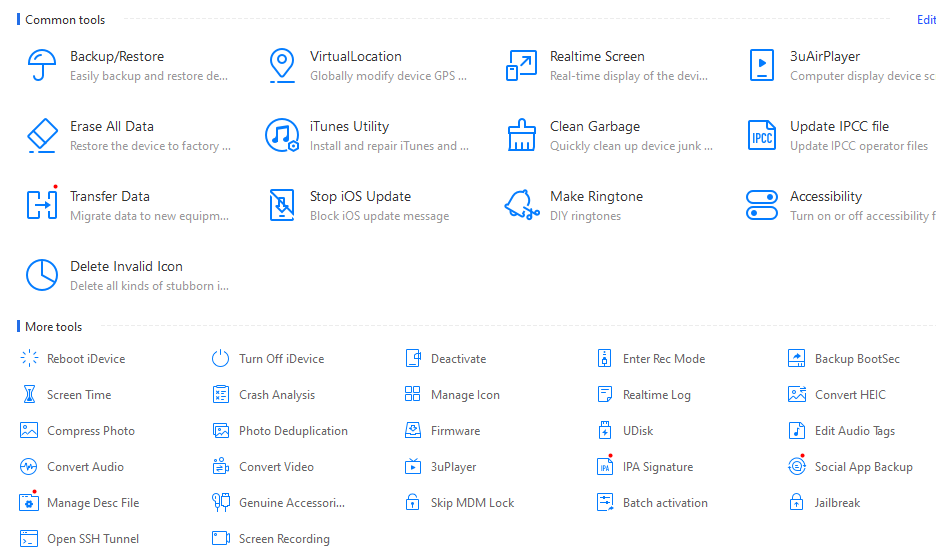This screenshot has width=936, height=552.
Task: Click the VirtualLocation pin icon
Action: click(282, 65)
